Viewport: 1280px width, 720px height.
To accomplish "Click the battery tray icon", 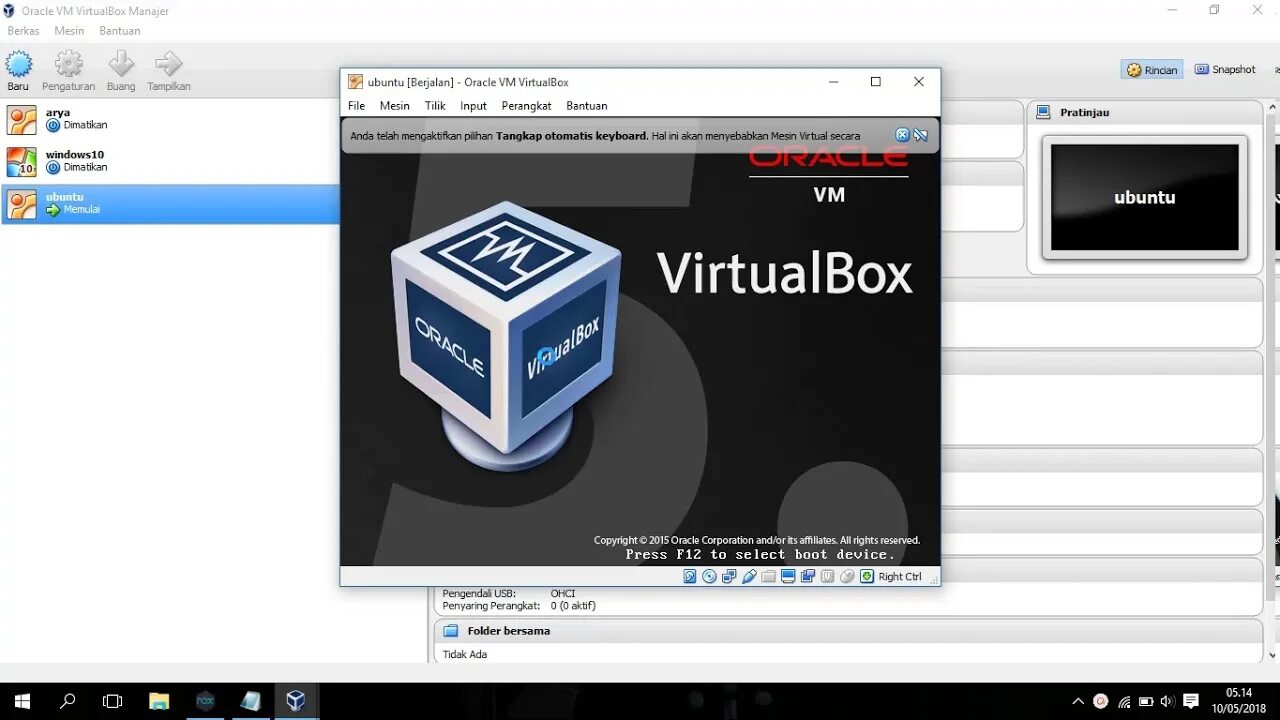I will [x=1145, y=702].
